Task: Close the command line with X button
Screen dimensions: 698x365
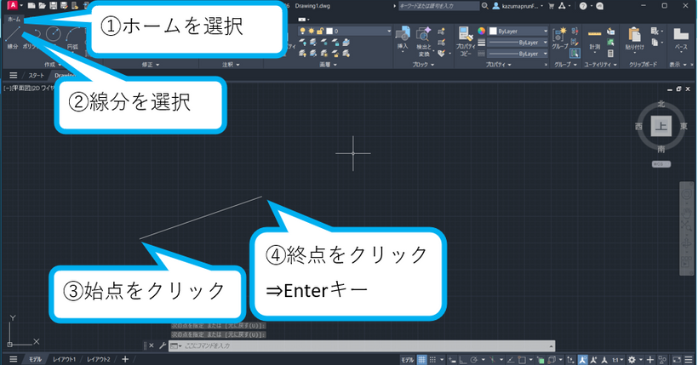Action: [x=151, y=345]
